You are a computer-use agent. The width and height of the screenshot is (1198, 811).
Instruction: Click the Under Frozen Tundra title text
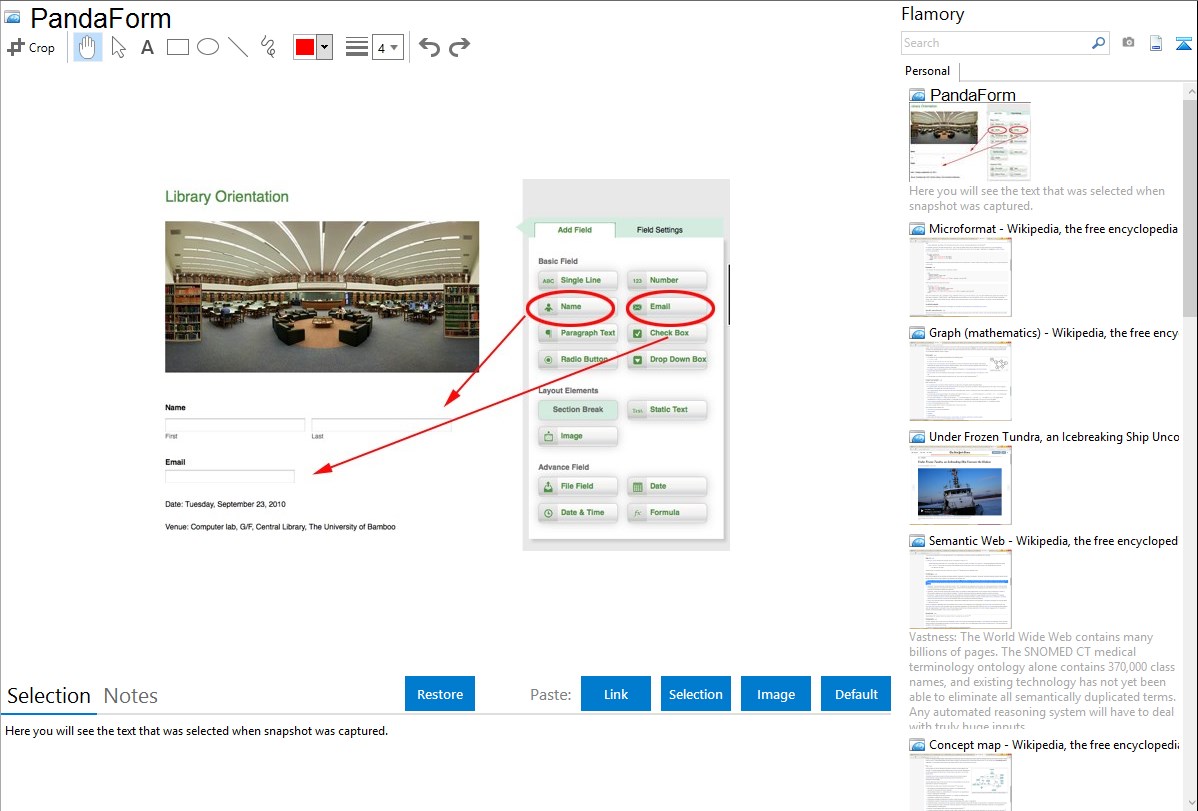click(x=1054, y=436)
